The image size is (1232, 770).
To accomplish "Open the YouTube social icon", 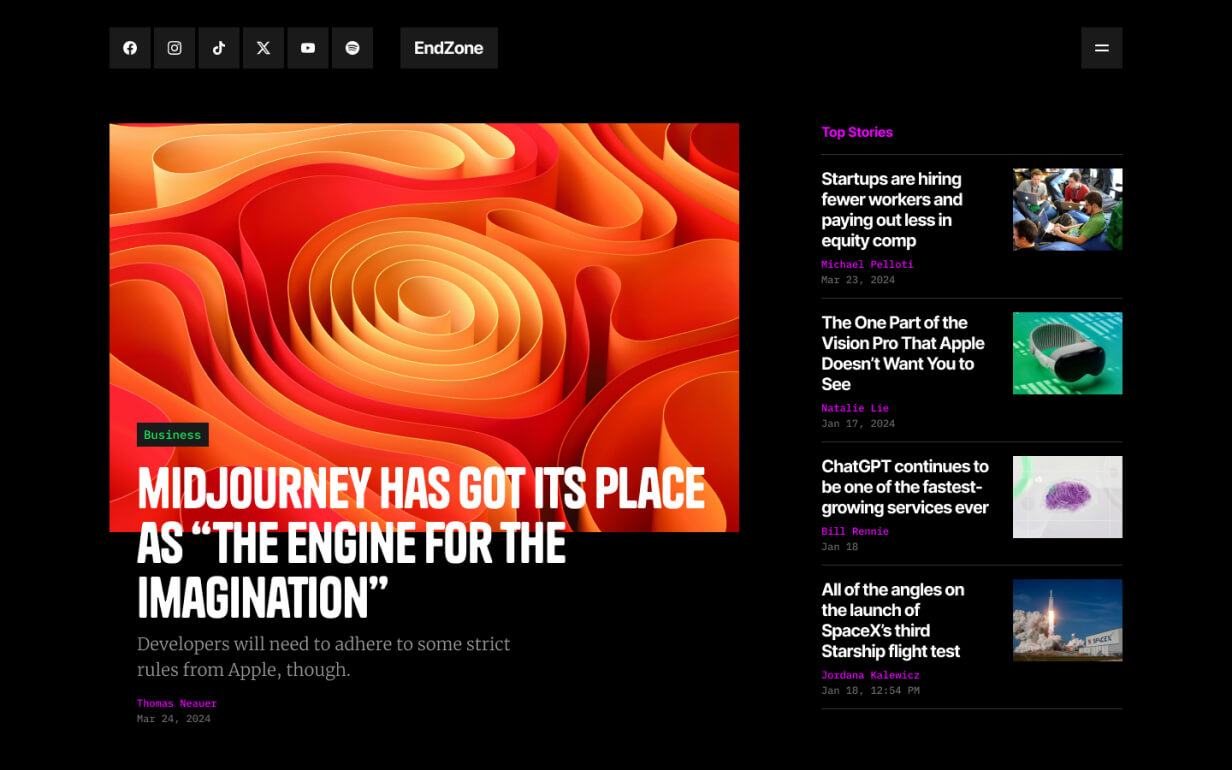I will click(308, 48).
